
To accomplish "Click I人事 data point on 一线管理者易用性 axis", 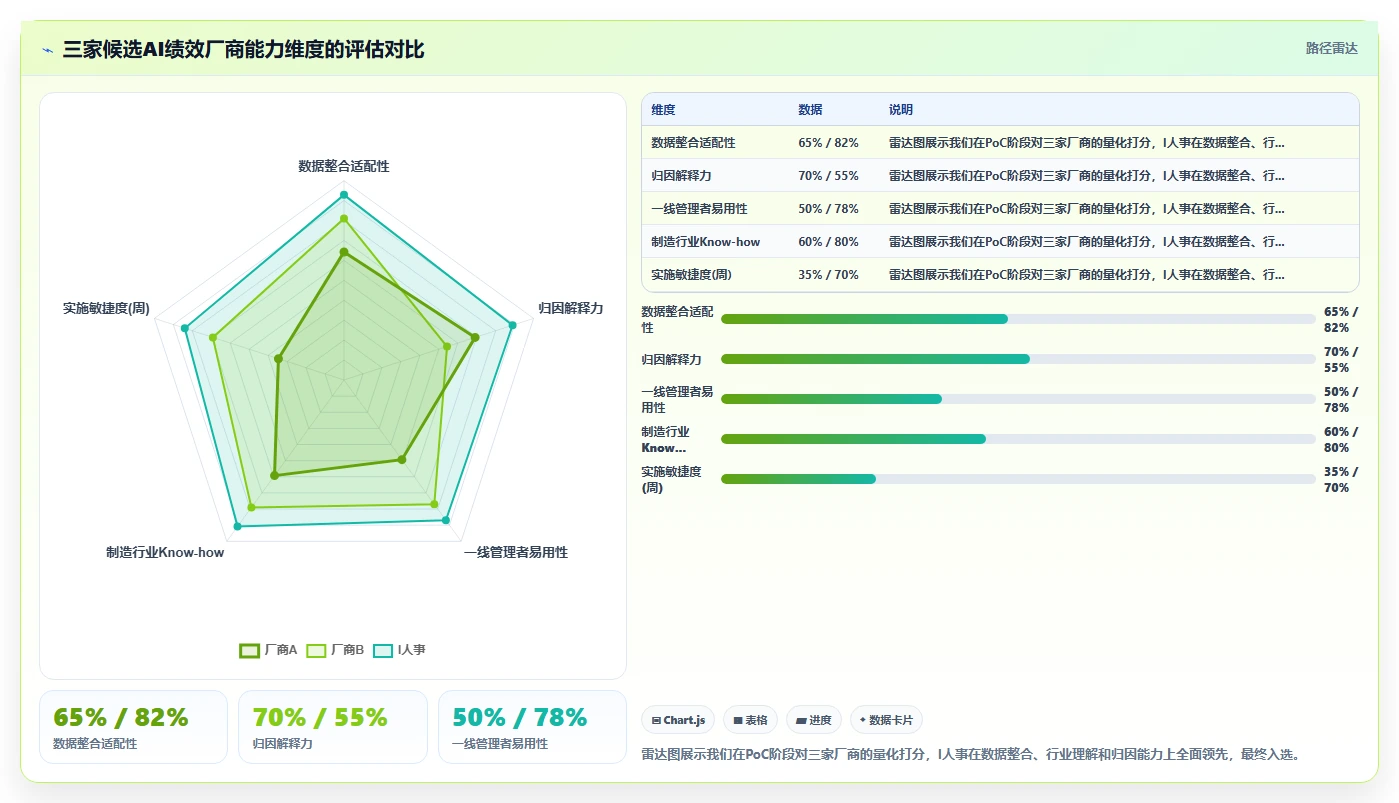I will [445, 520].
